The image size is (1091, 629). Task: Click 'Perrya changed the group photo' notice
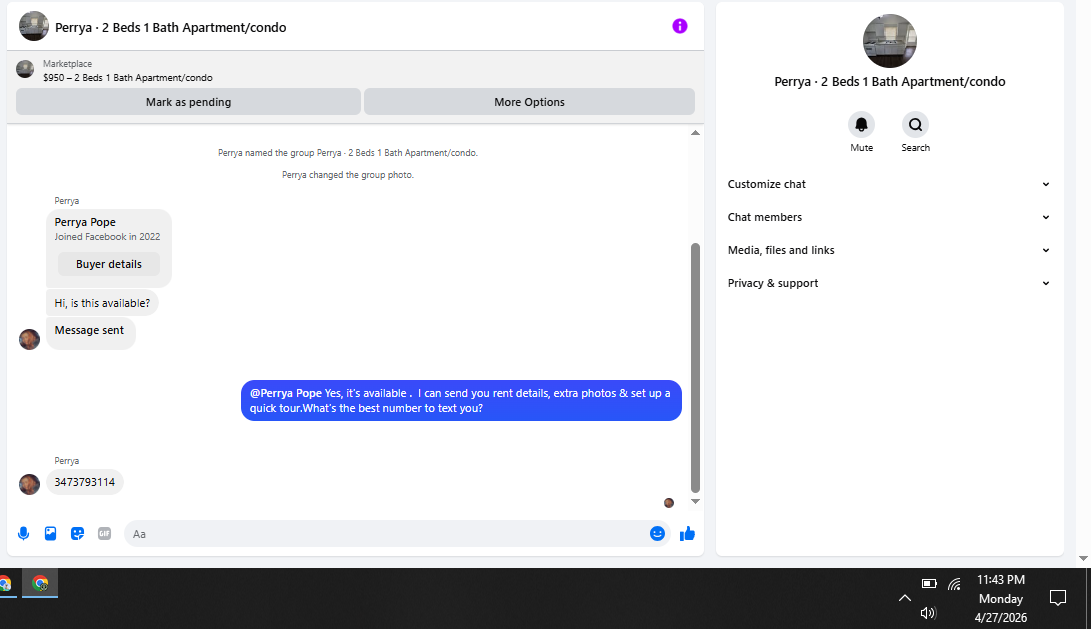tap(348, 175)
